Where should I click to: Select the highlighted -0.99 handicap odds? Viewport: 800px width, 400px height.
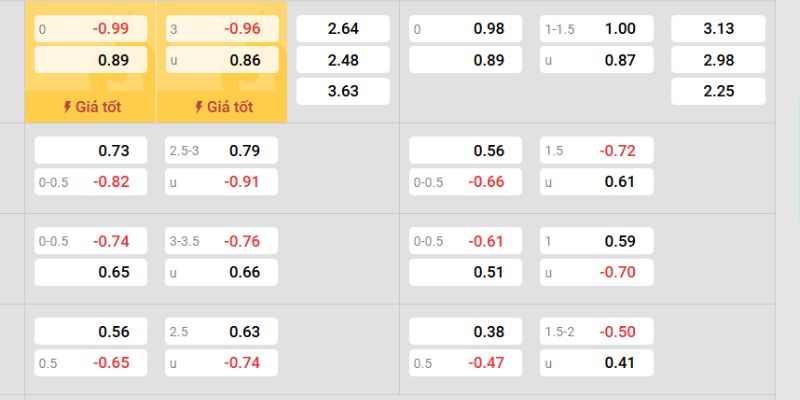coord(90,29)
